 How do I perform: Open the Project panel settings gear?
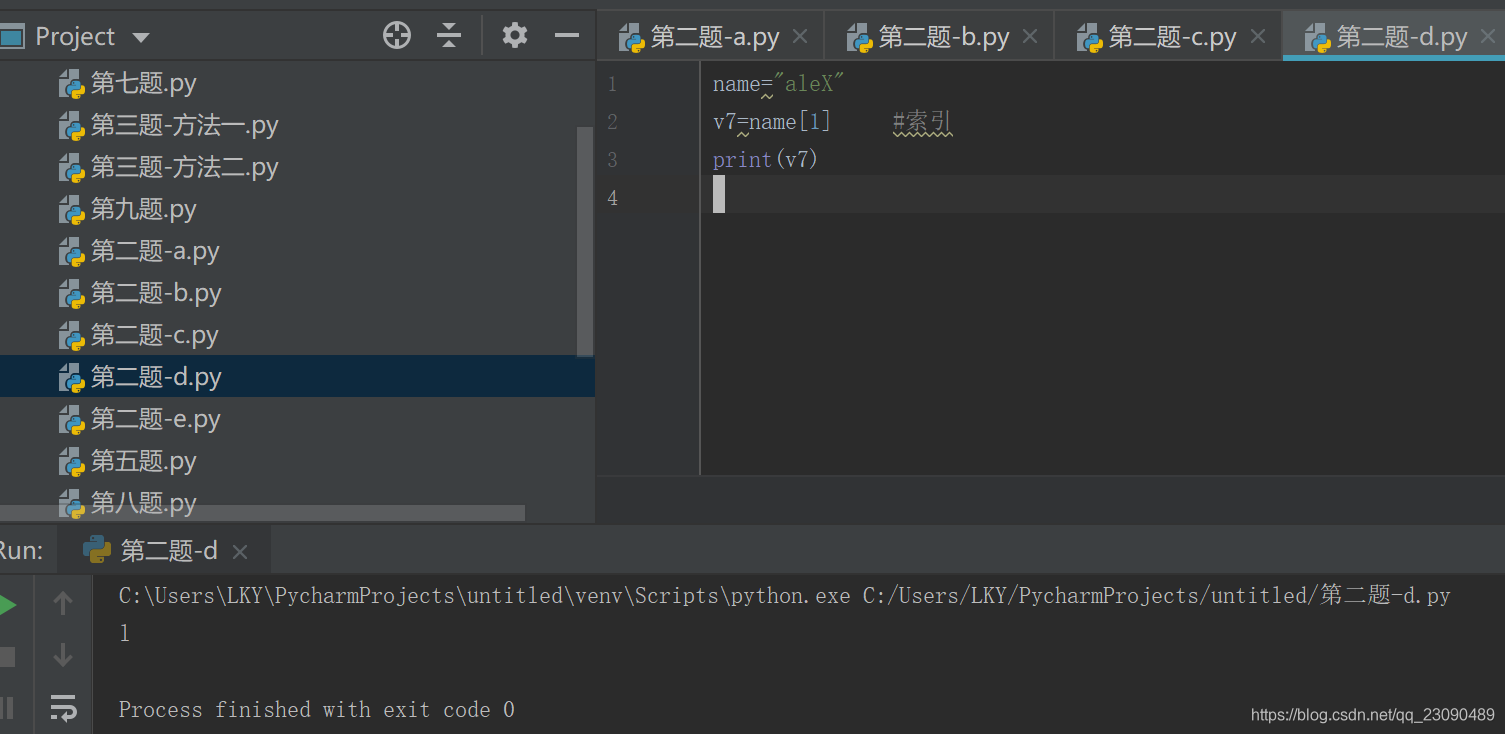click(x=514, y=36)
